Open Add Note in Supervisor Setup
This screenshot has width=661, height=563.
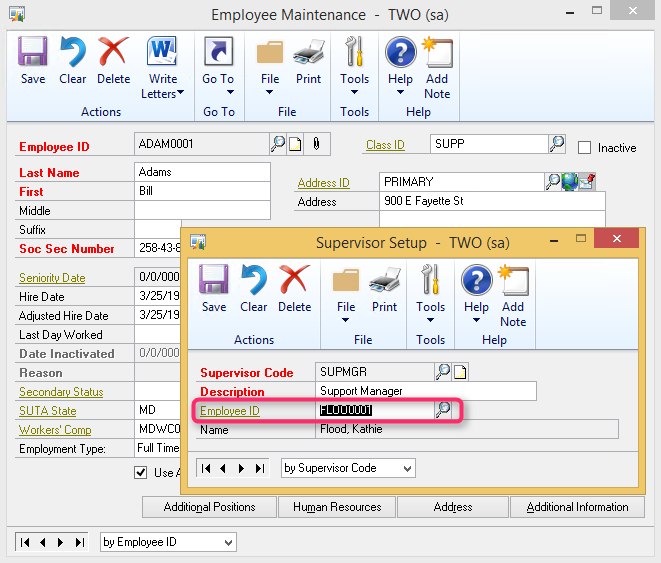(x=513, y=295)
